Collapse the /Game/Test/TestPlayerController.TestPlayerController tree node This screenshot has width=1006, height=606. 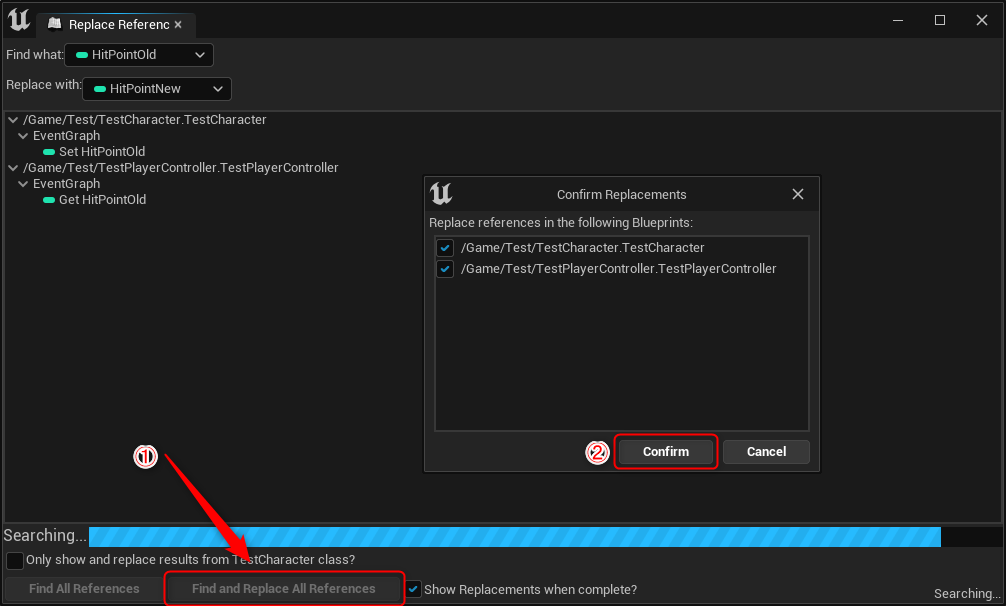[x=13, y=168]
